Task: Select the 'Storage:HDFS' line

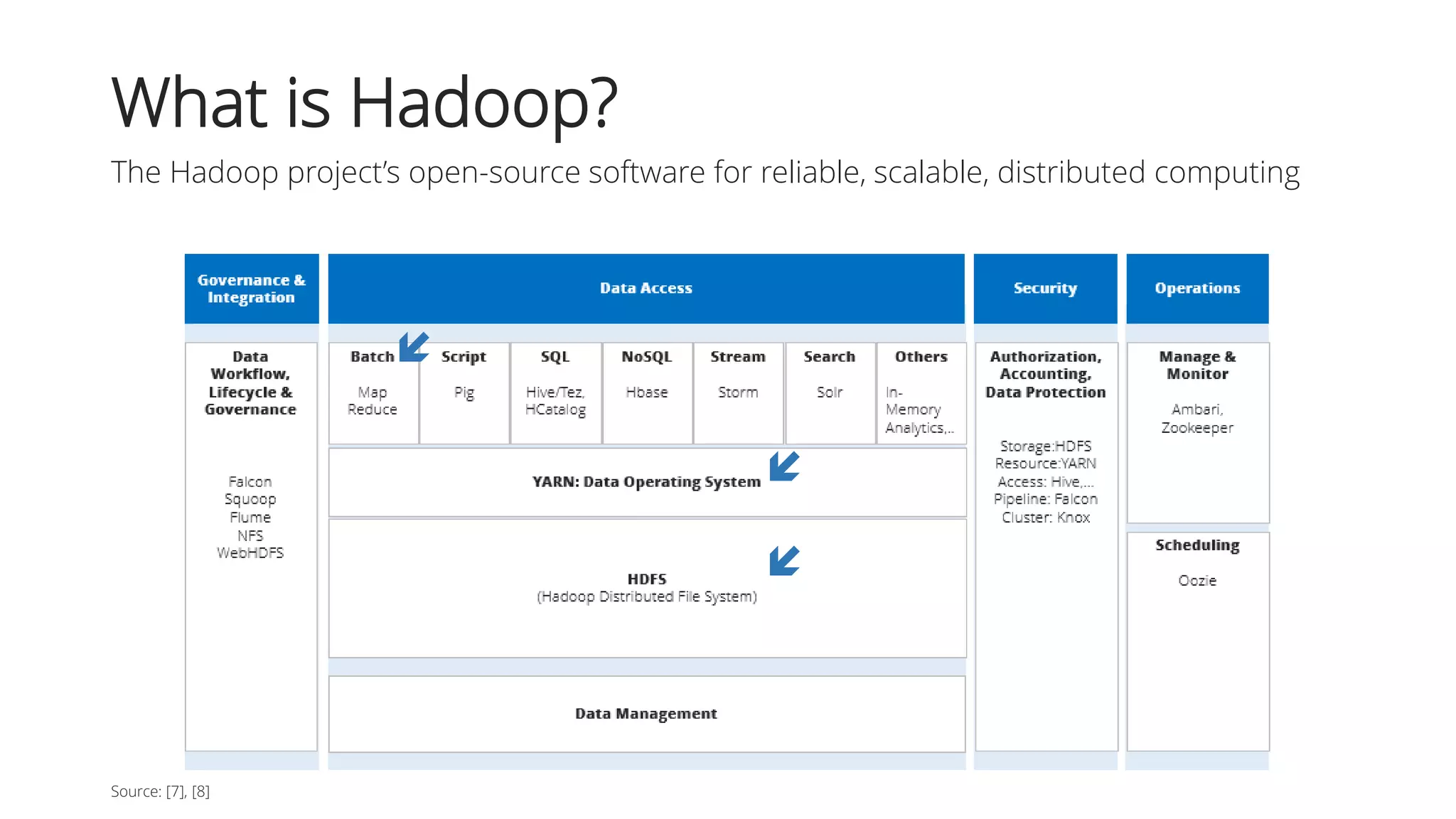Action: (x=1046, y=446)
